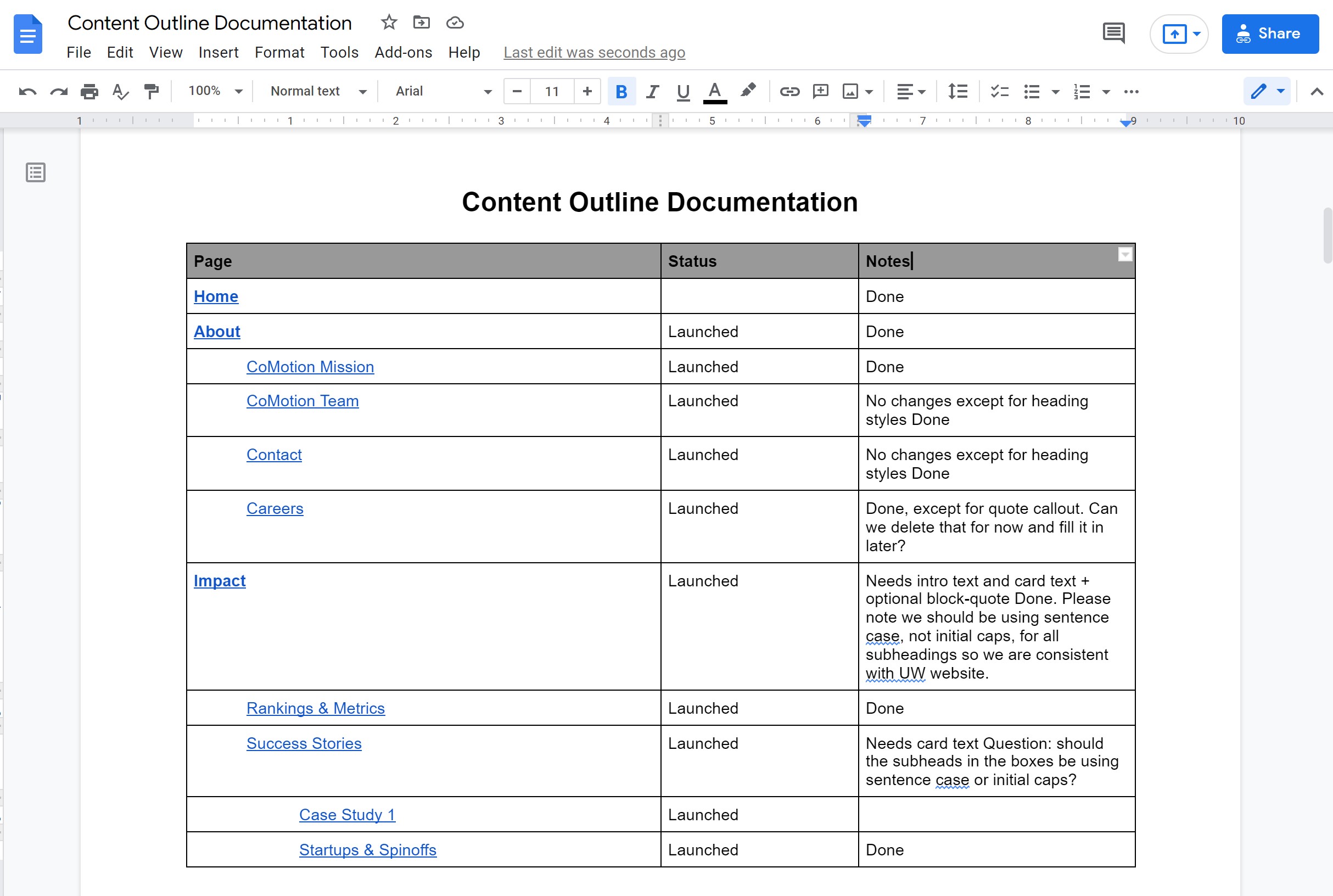The height and width of the screenshot is (896, 1333).
Task: Insert an image from the toolbar
Action: click(x=850, y=92)
